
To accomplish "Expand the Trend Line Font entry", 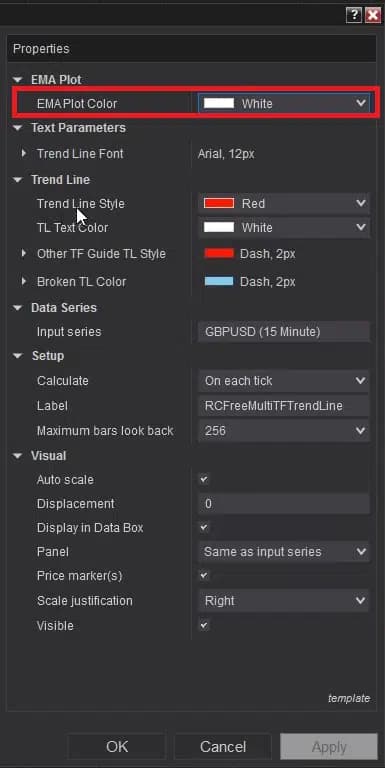I will click(24, 154).
